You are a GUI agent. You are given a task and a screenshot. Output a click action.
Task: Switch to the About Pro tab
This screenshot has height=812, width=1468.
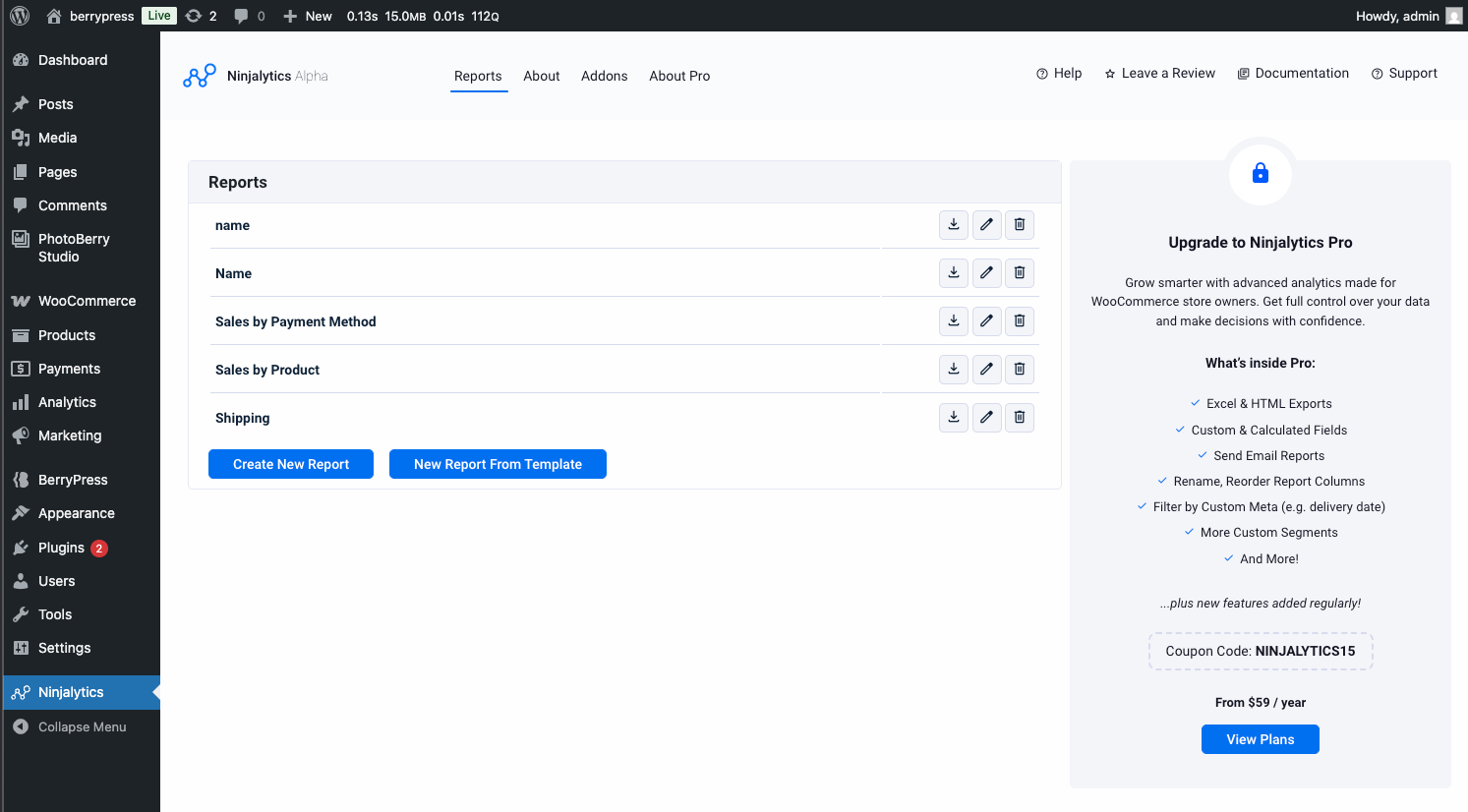pyautogui.click(x=679, y=76)
